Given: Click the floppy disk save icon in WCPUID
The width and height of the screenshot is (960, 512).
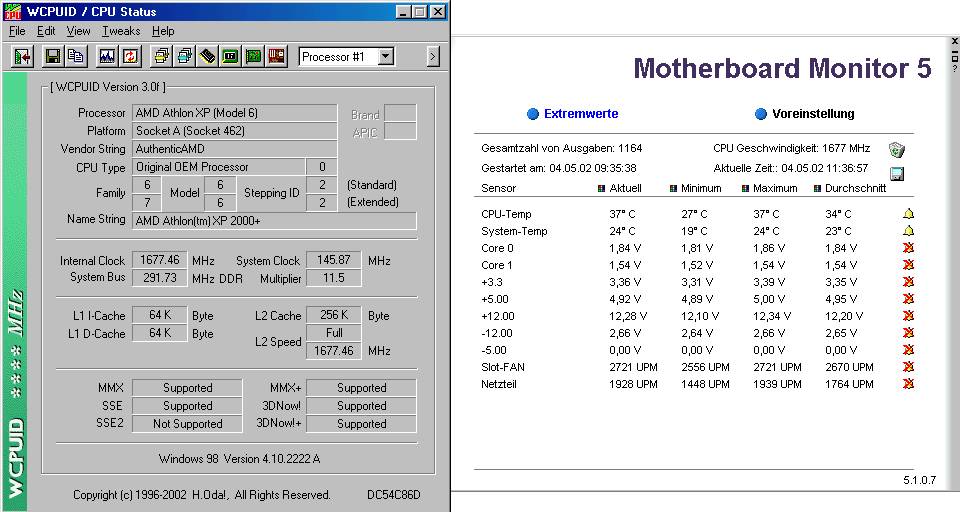Looking at the screenshot, I should coord(53,57).
